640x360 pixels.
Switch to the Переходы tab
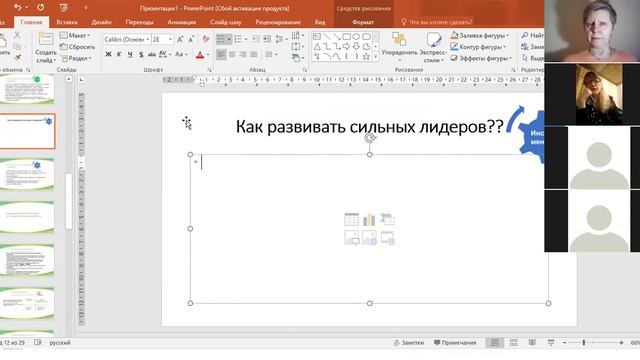coord(139,22)
